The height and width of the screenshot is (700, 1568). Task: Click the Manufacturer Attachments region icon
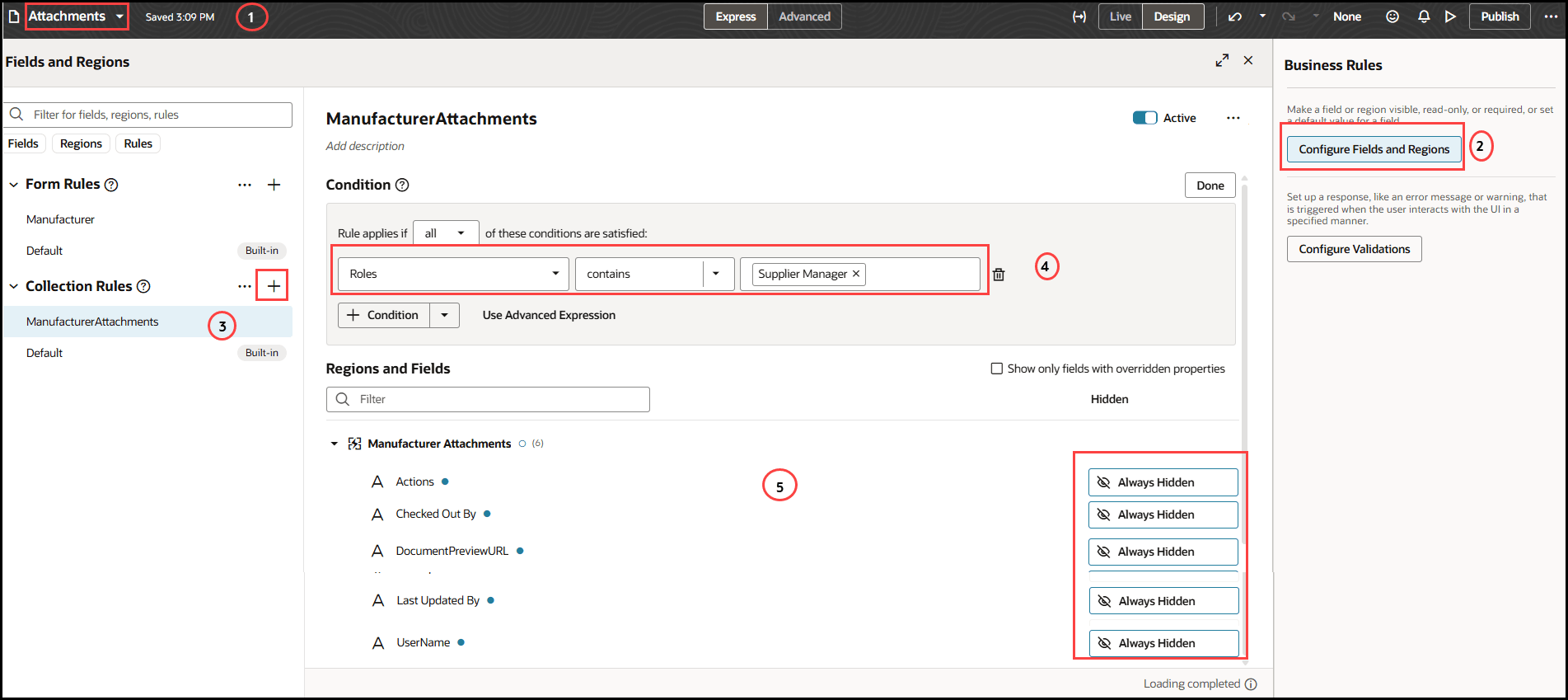[355, 444]
